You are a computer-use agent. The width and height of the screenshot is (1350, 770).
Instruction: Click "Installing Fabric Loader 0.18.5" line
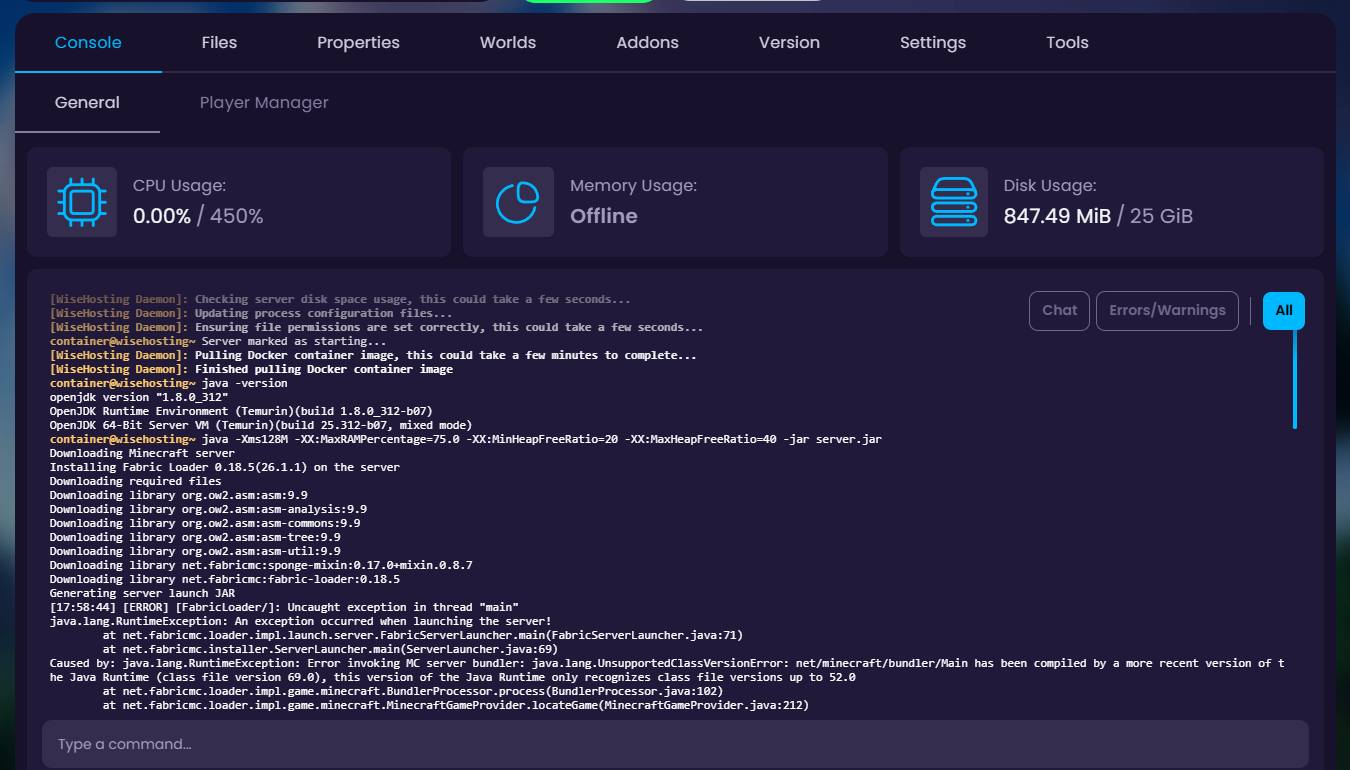[x=225, y=467]
